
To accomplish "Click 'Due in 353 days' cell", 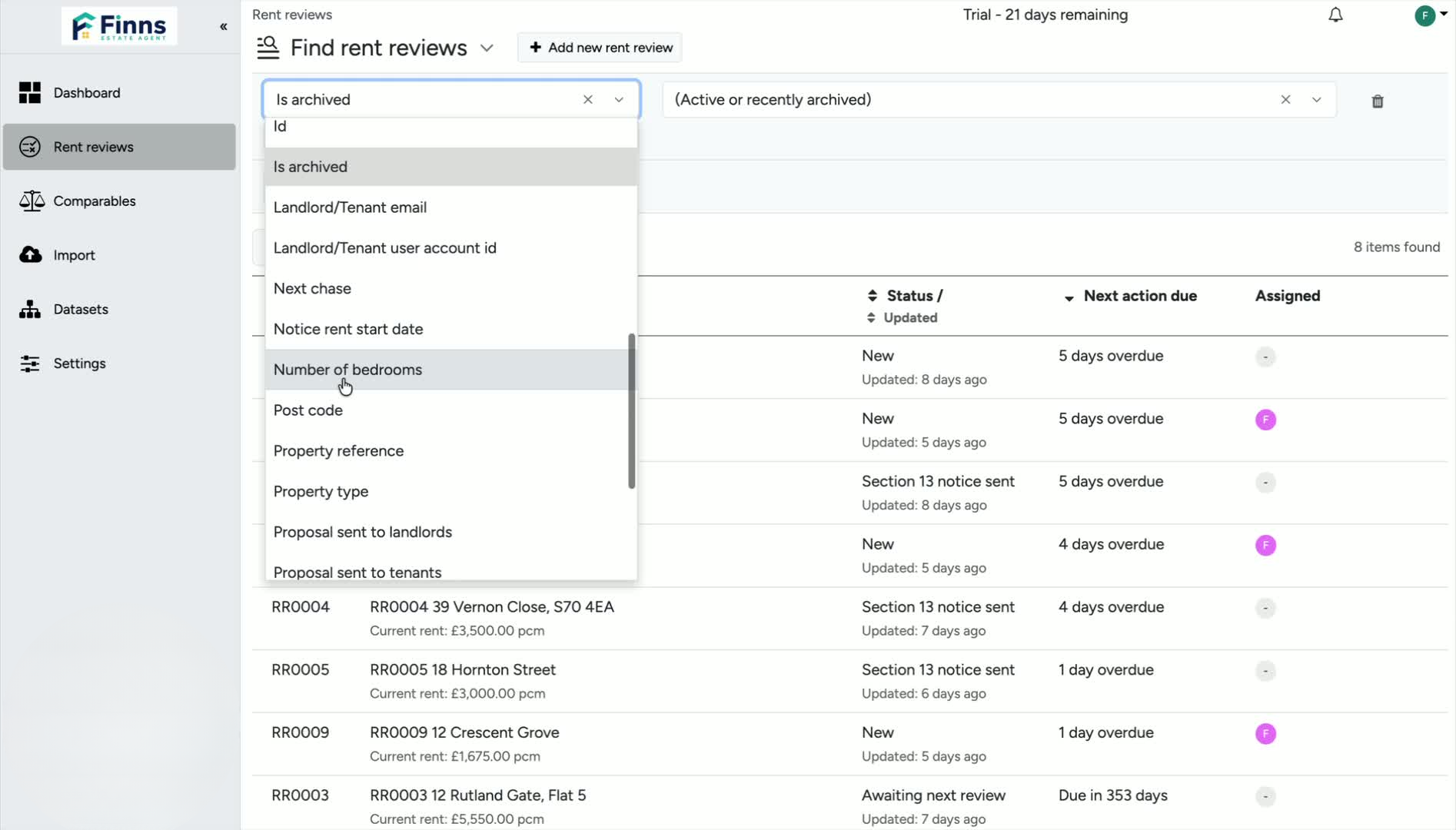I will [x=1113, y=795].
